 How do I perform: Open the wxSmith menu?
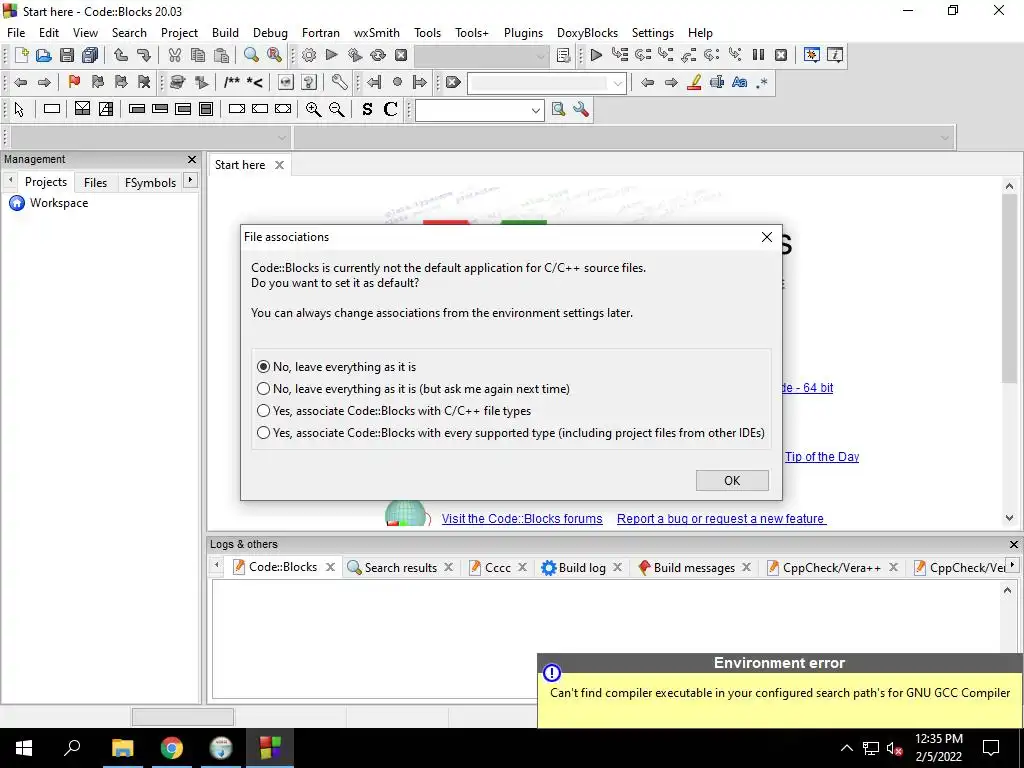377,33
